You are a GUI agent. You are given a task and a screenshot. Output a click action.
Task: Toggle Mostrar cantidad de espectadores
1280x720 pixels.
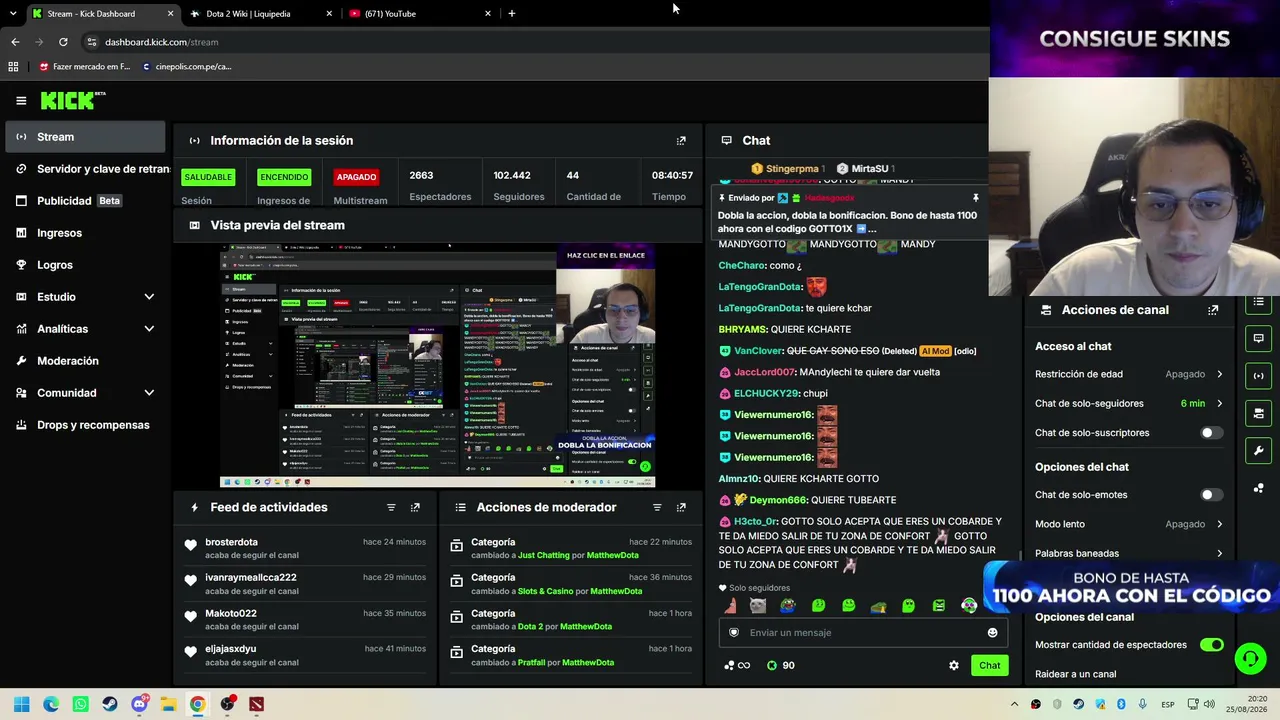coord(1211,645)
